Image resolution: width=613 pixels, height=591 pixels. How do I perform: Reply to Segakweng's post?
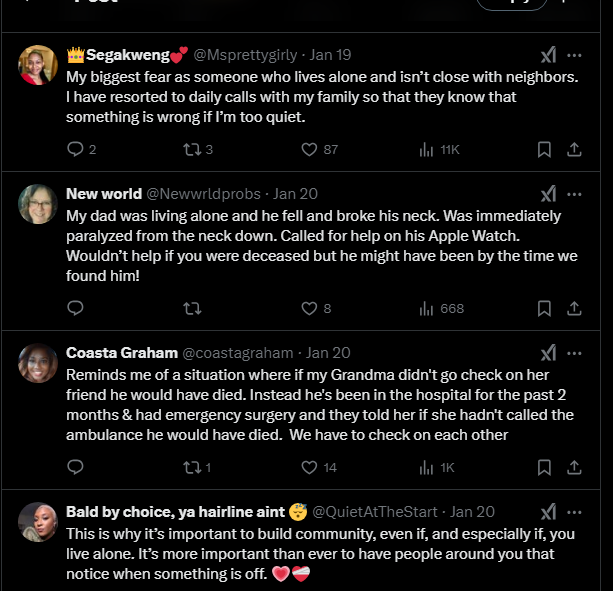point(75,149)
